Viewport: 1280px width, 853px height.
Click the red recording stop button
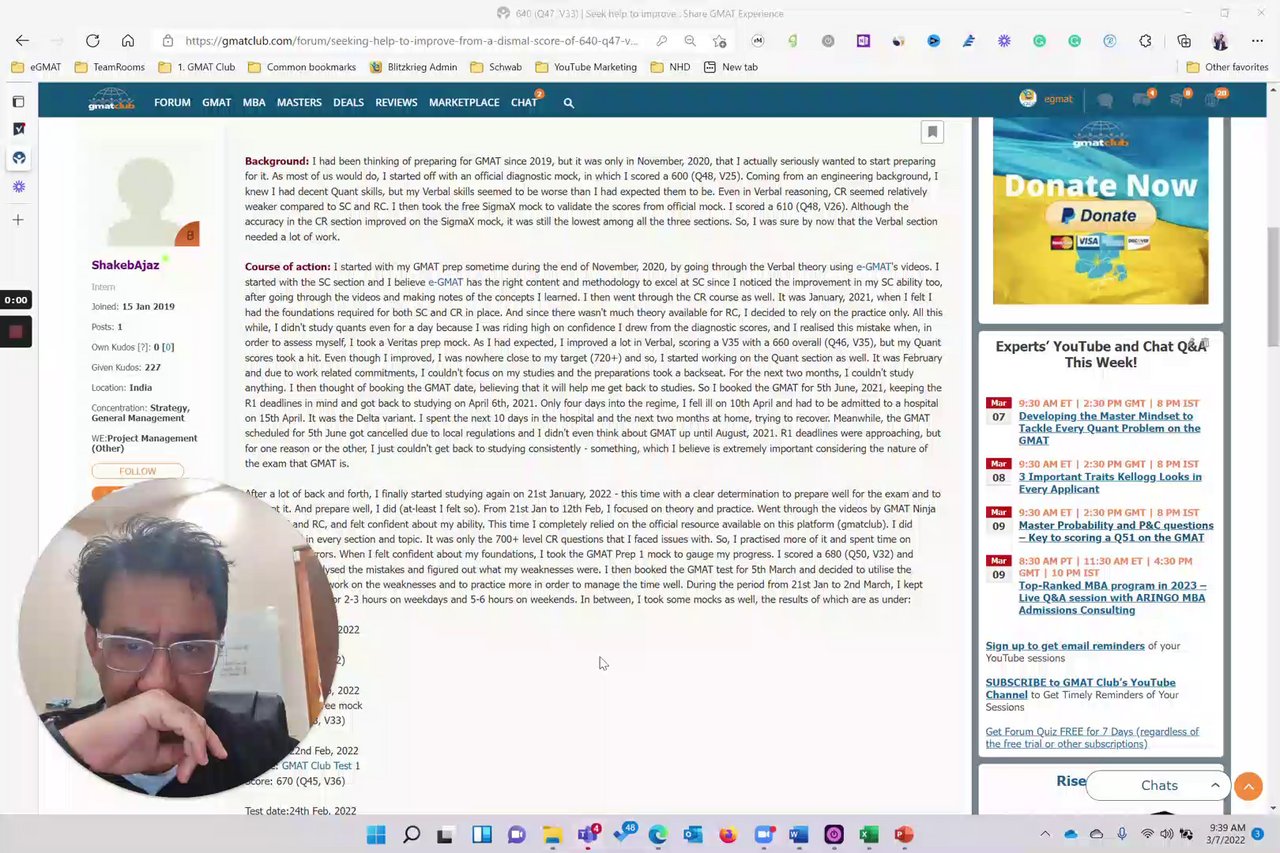pyautogui.click(x=16, y=332)
